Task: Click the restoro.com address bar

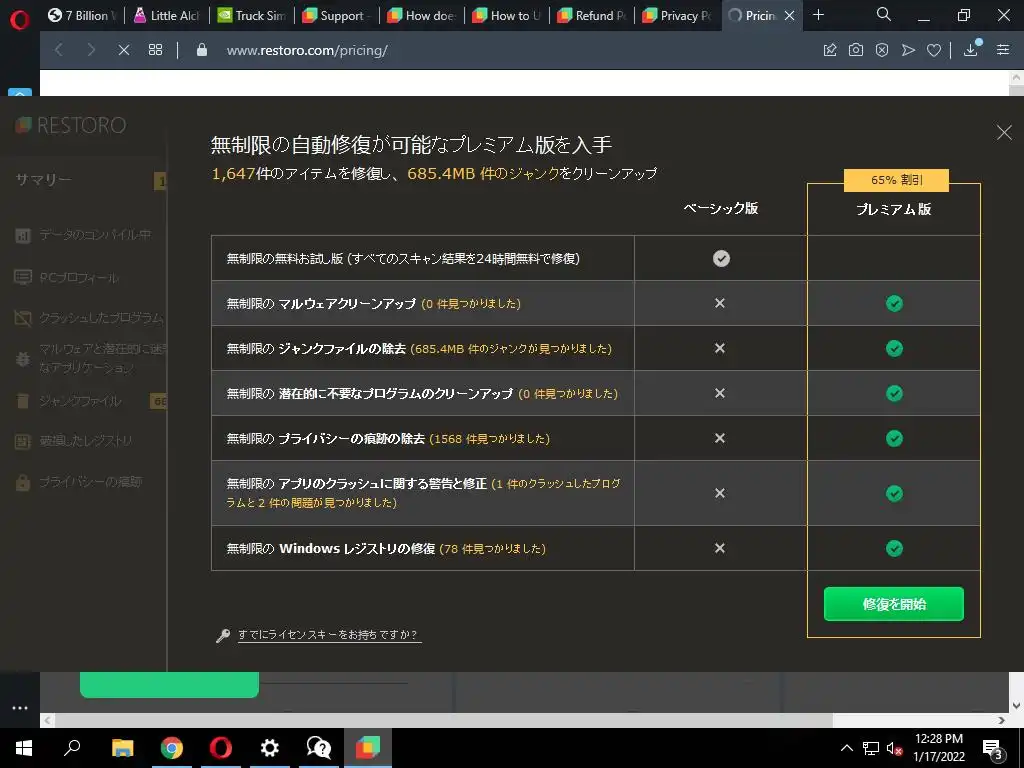Action: [x=307, y=50]
